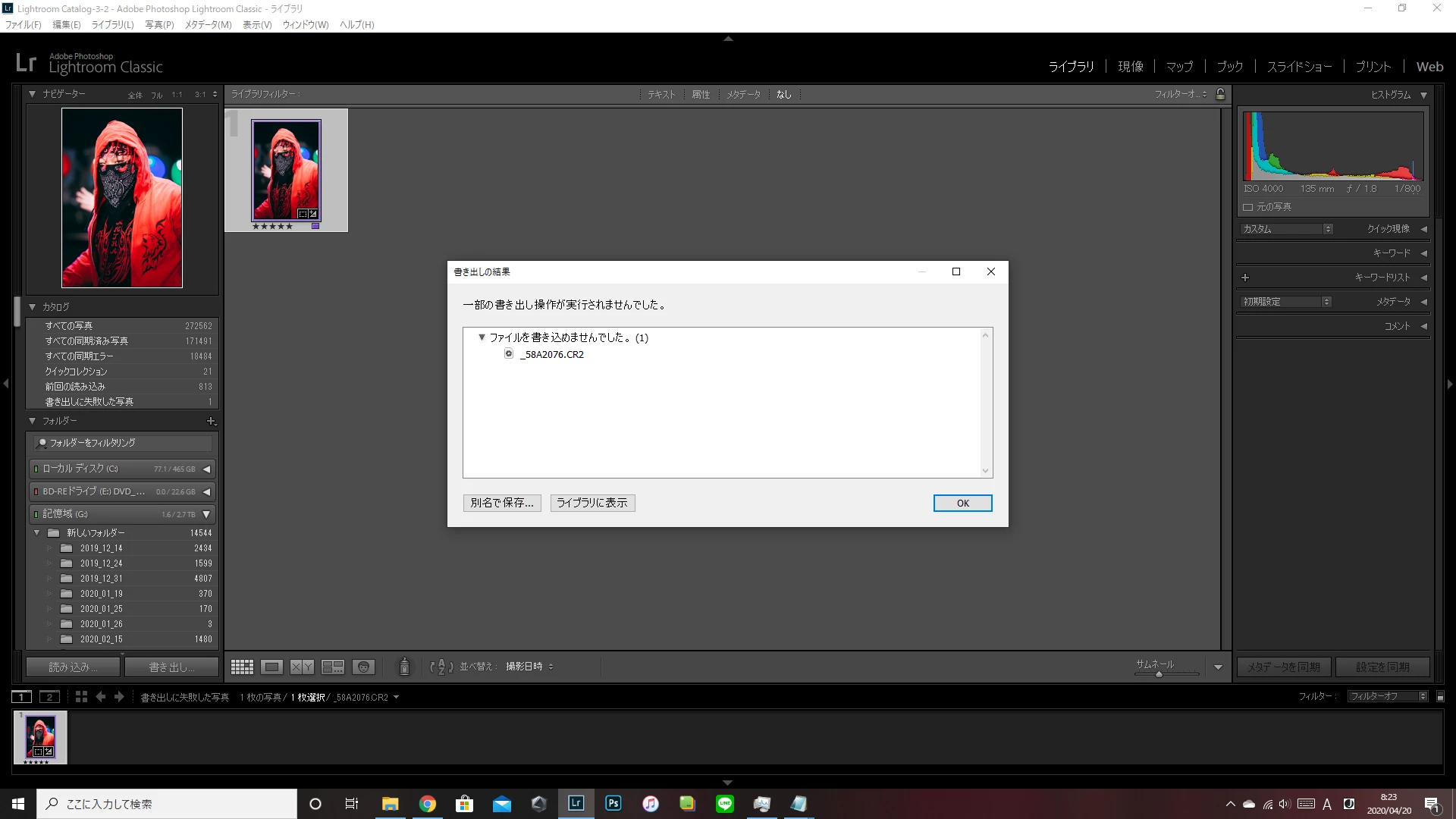Toggle the filmstrip filter switch
This screenshot has width=1456, height=819.
(1440, 696)
